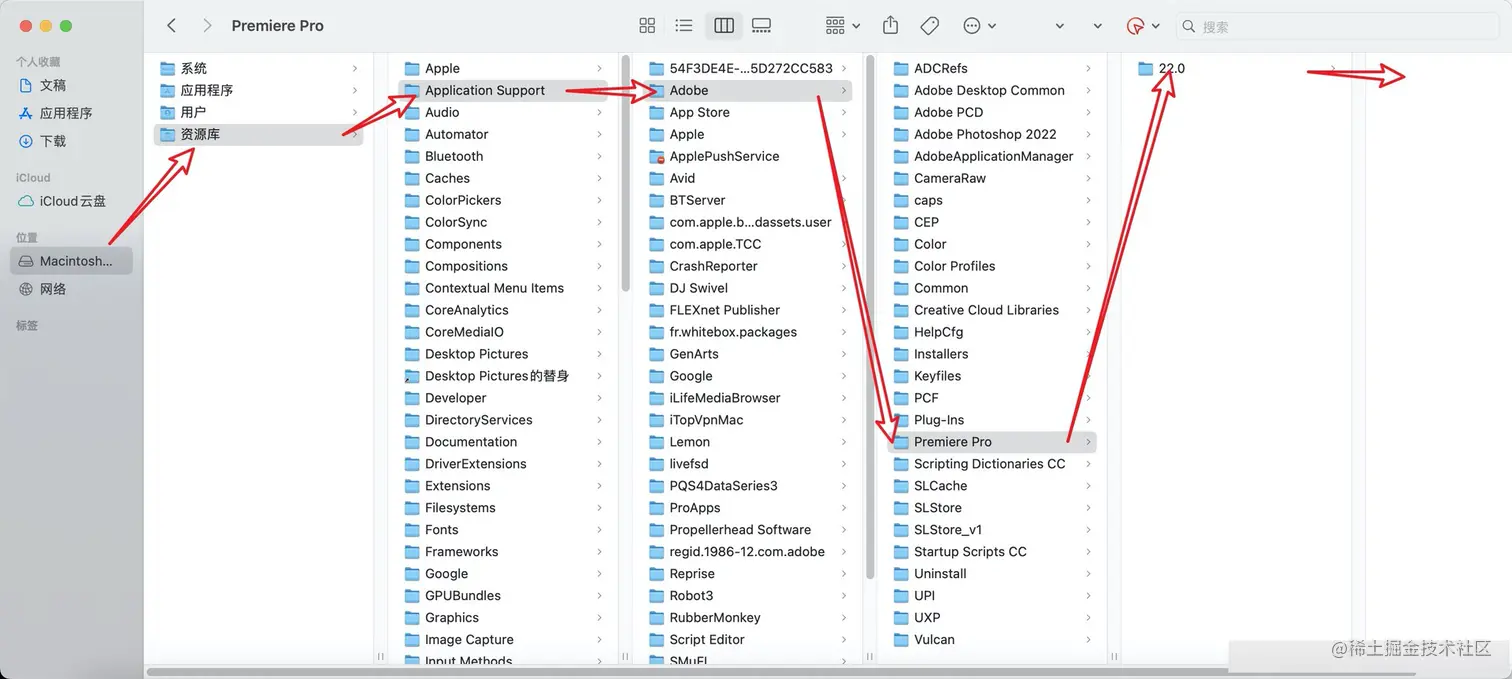Click the Adobe Photoshop 2022 folder icon
This screenshot has height=679, width=1512.
900,134
